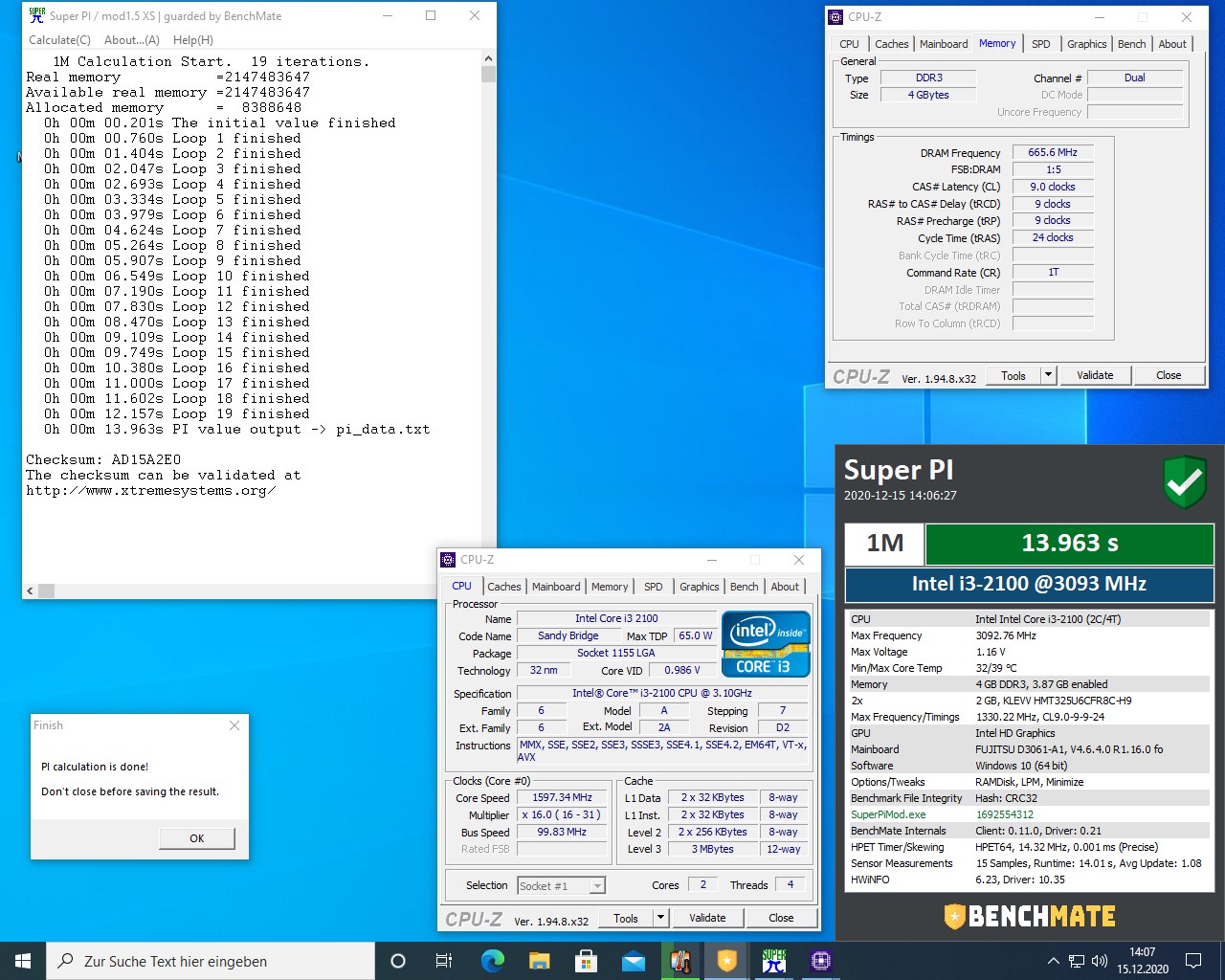
Task: Click the 13.963 s result in BenchMate
Action: 1070,543
